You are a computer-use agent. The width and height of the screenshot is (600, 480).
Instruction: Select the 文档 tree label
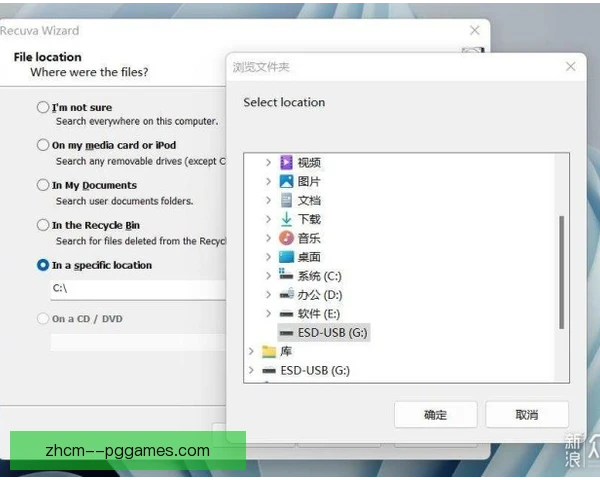309,200
